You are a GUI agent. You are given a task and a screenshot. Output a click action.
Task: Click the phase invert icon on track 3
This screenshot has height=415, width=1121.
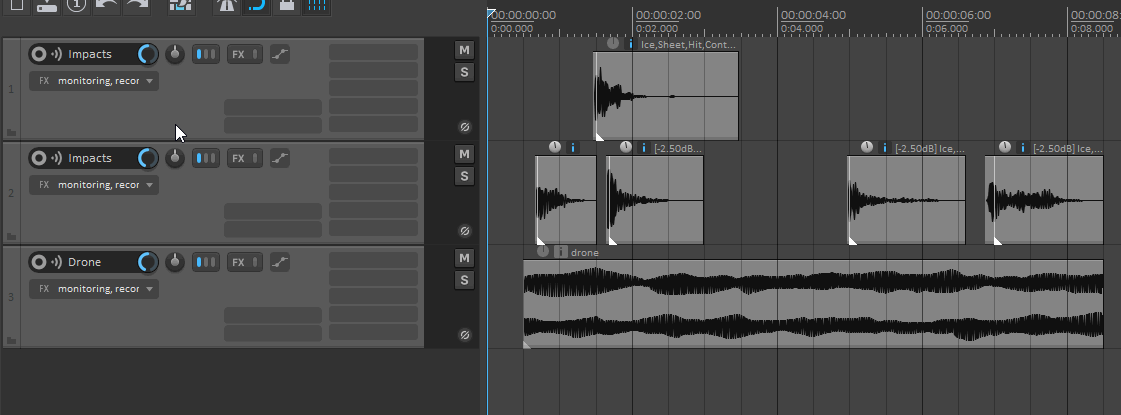464,335
